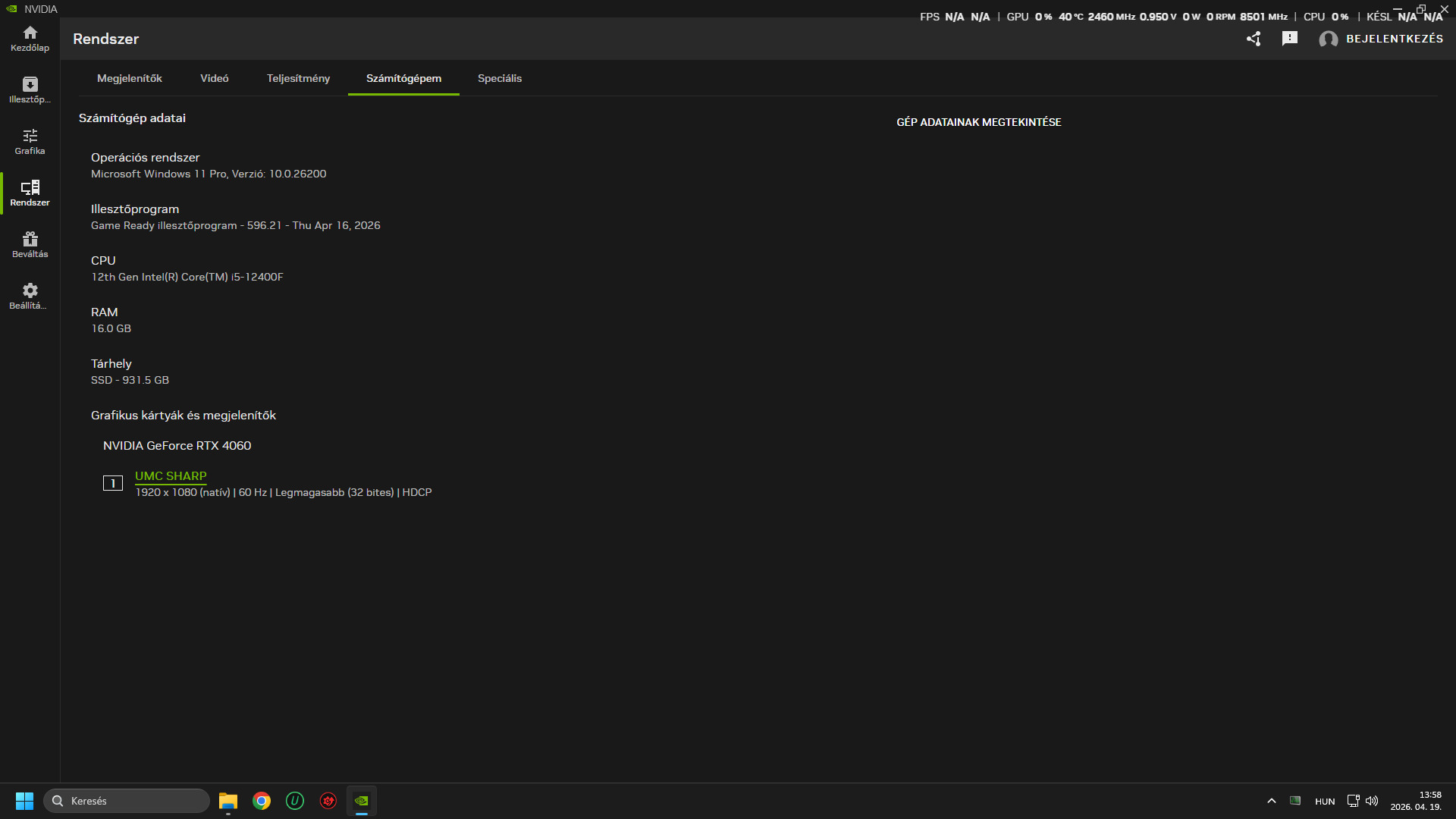
Task: Open the UMC SHARP display link
Action: click(x=171, y=475)
